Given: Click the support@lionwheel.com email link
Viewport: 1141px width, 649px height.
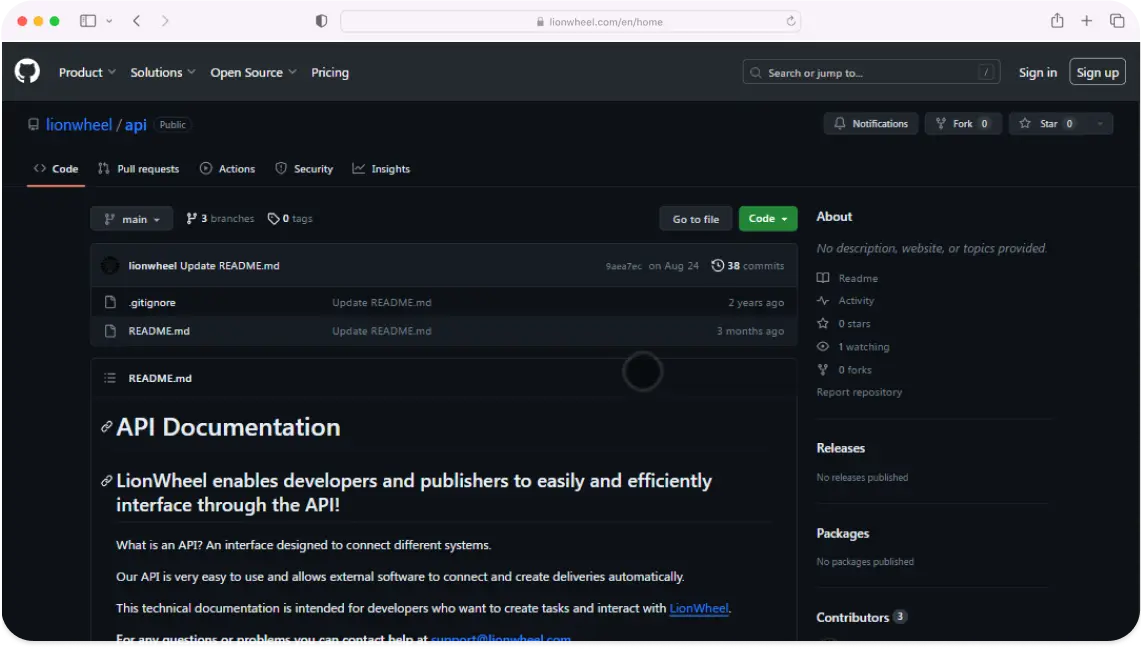Looking at the screenshot, I should (500, 639).
